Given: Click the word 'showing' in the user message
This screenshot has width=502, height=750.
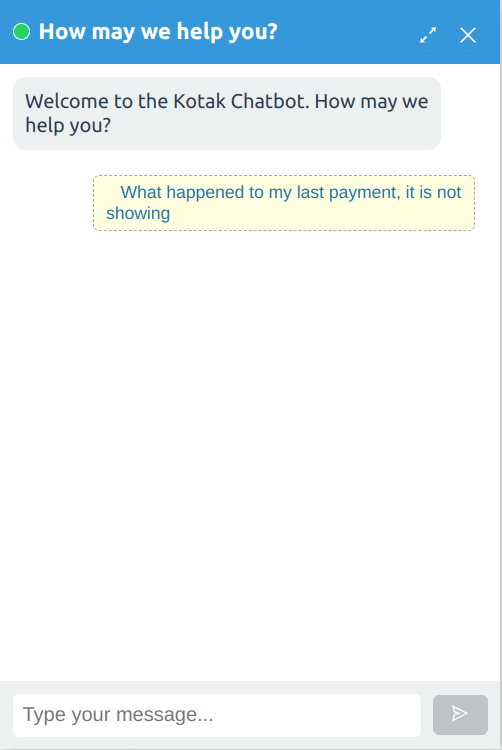Looking at the screenshot, I should click(x=138, y=213).
